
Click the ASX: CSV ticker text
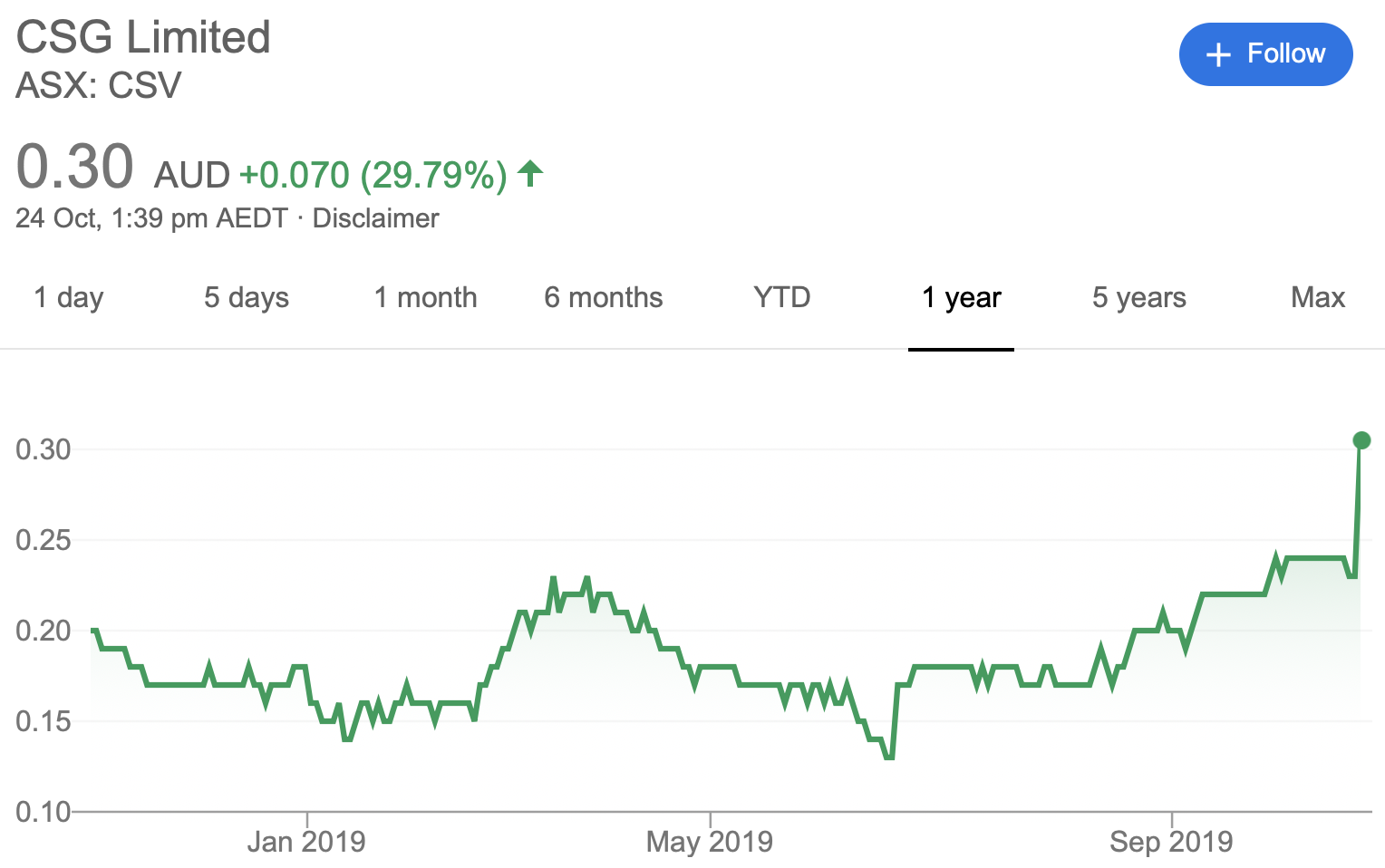tap(99, 85)
